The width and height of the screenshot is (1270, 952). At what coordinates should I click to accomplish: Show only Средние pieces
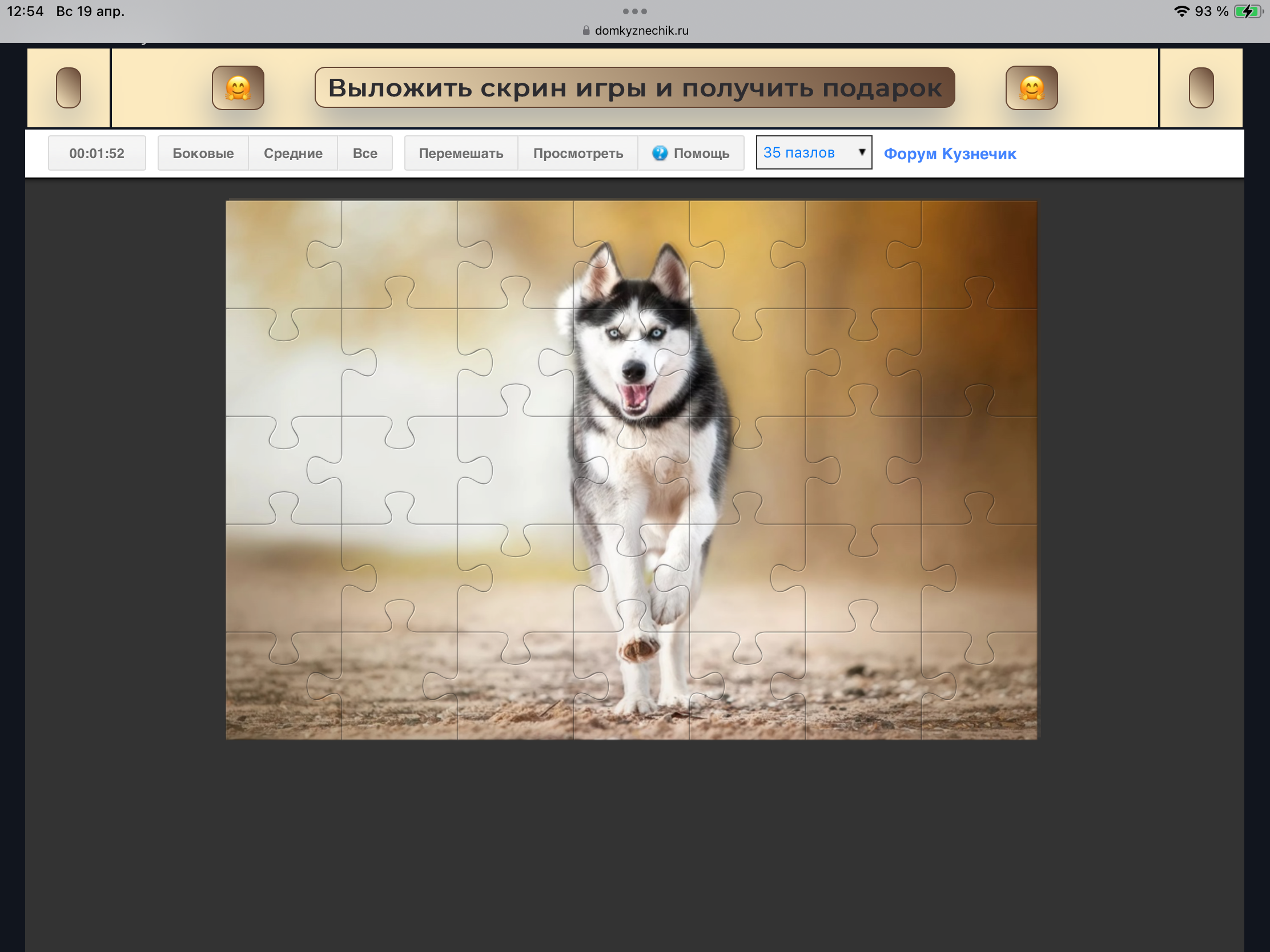293,153
